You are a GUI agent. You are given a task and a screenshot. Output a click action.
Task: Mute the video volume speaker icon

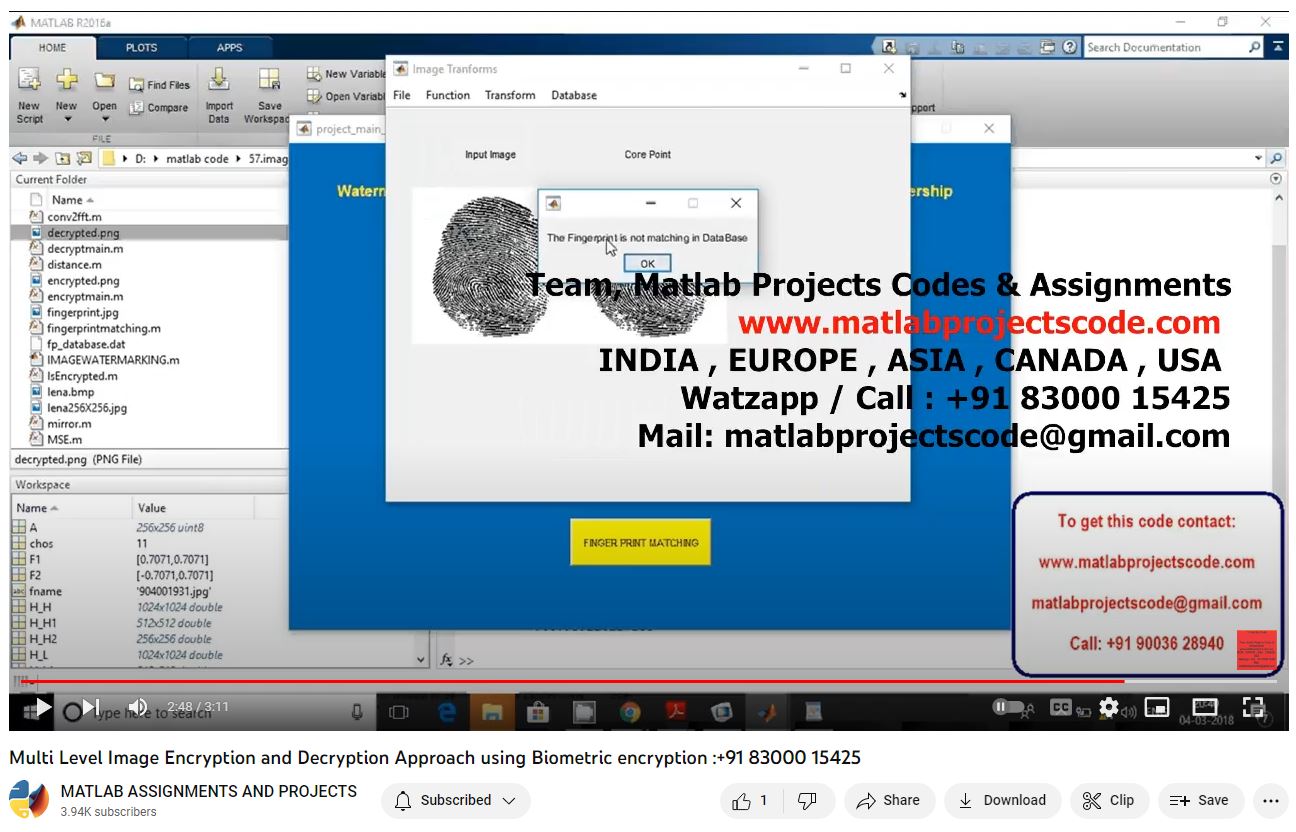tap(138, 707)
